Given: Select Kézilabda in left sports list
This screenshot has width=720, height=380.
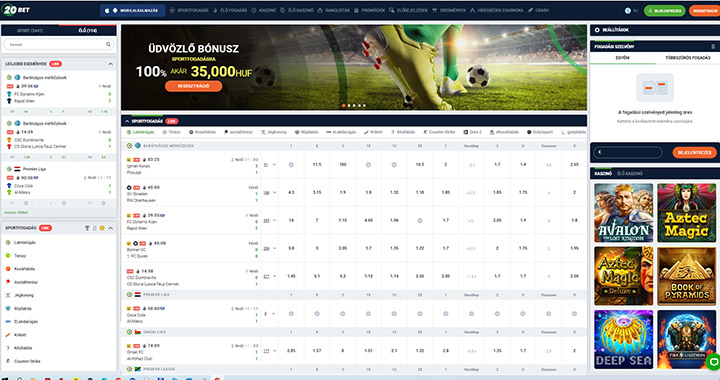Looking at the screenshot, I should coord(23,348).
